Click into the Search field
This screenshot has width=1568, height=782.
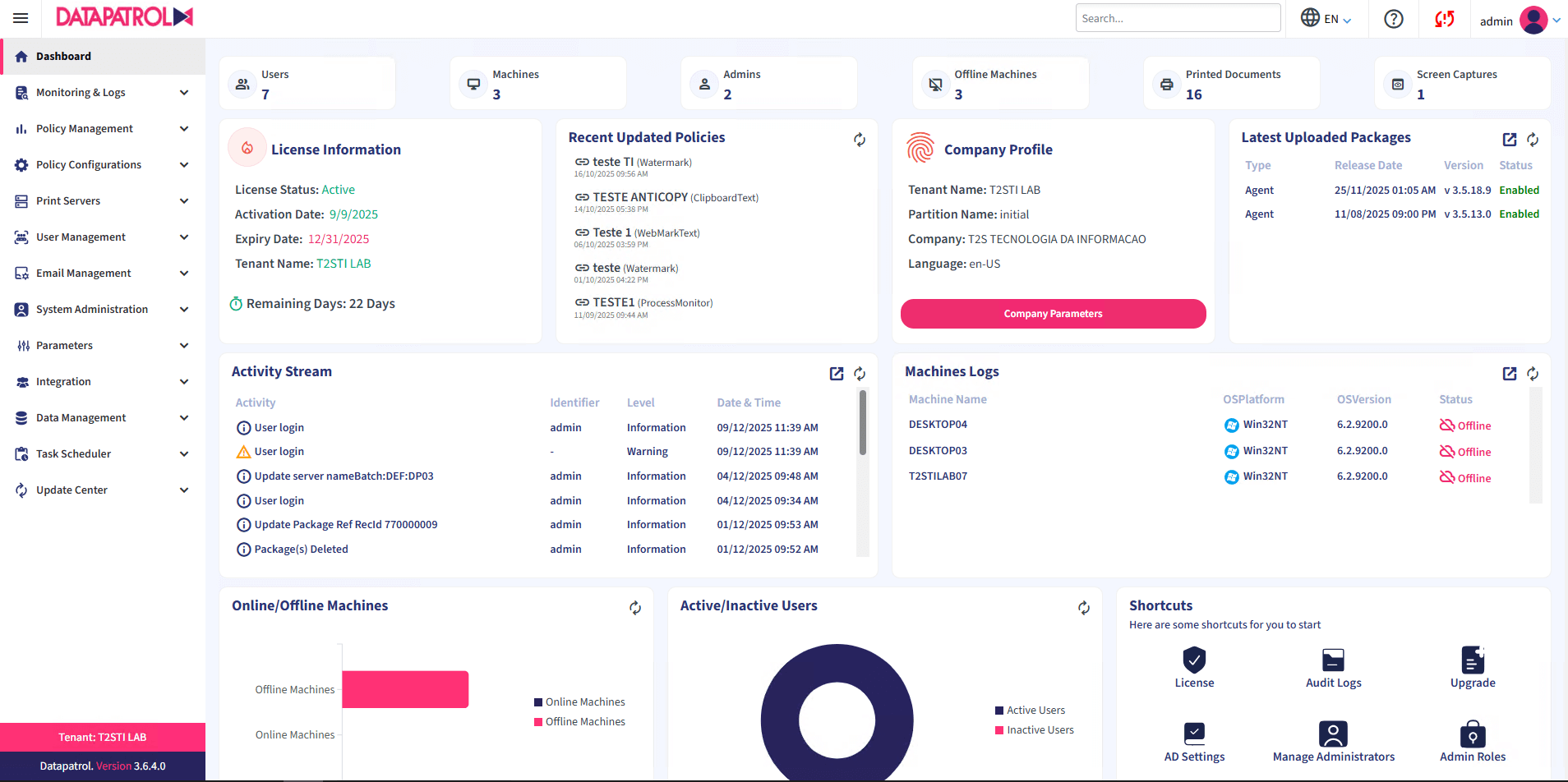pos(1177,18)
